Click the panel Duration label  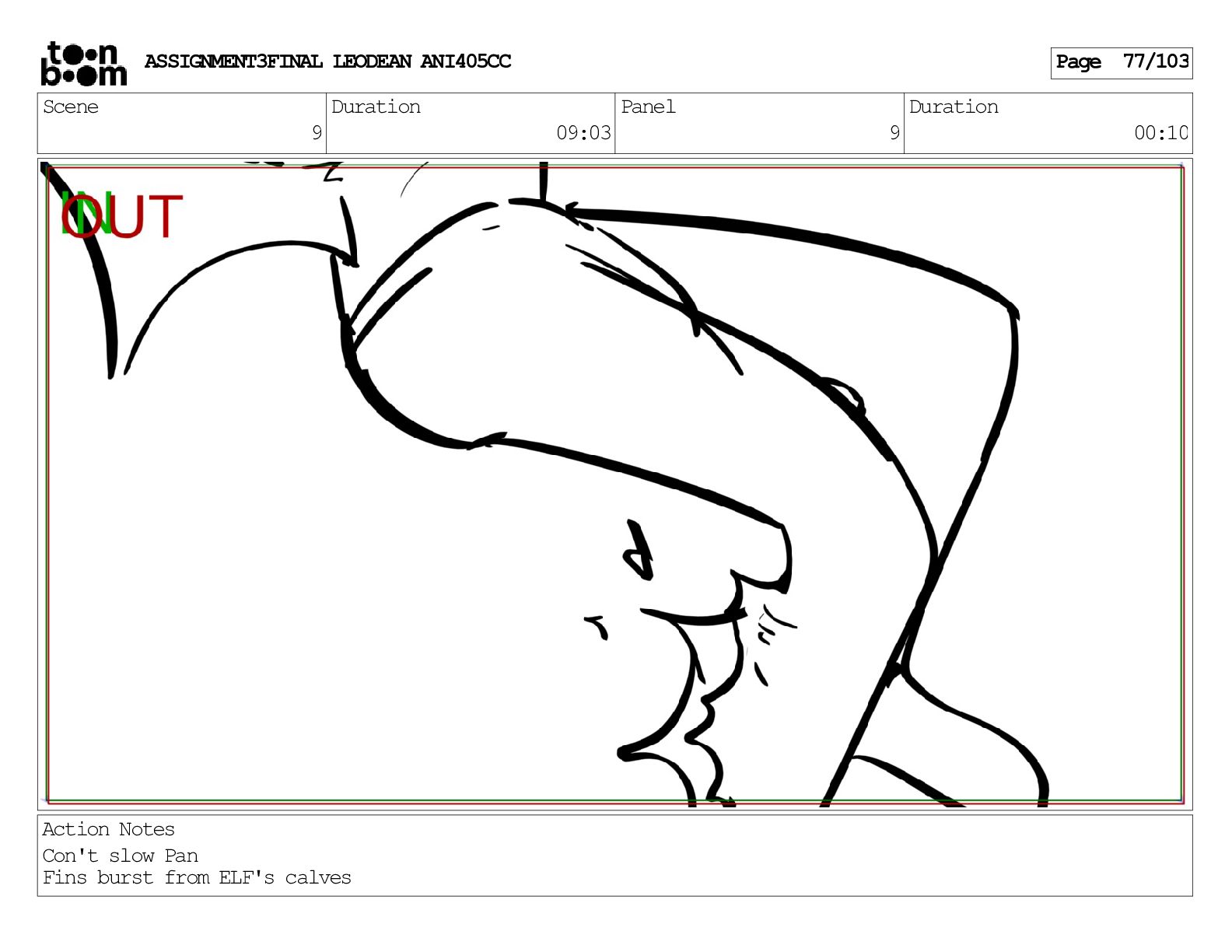tap(954, 107)
